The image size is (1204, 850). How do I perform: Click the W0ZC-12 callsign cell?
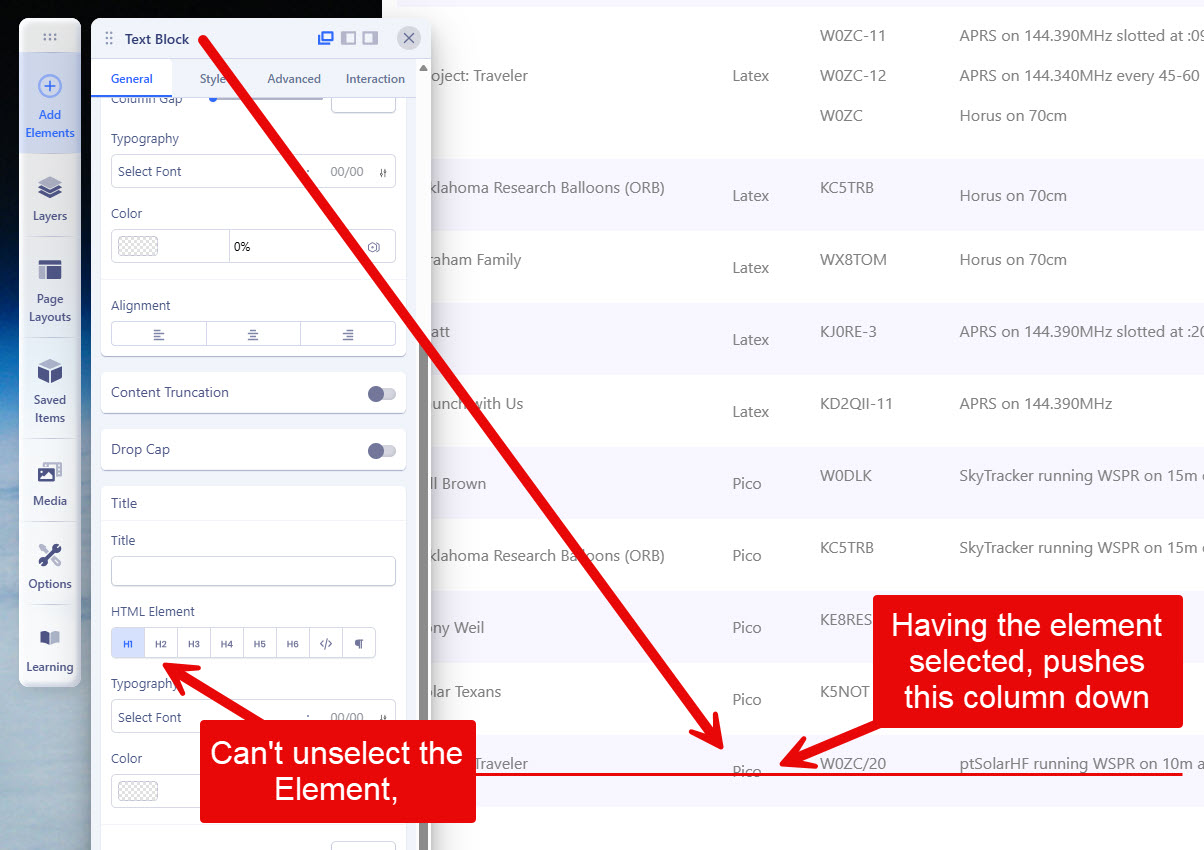click(x=853, y=76)
